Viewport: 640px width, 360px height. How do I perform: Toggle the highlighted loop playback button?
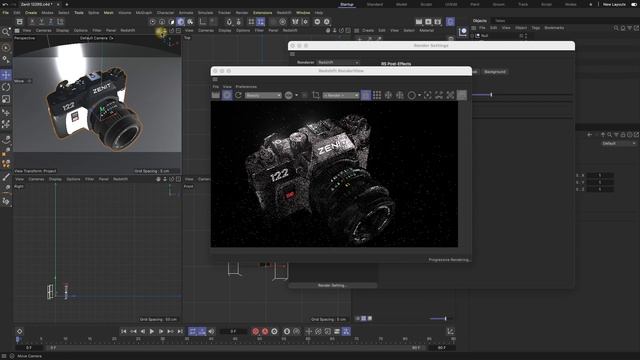coord(192,331)
